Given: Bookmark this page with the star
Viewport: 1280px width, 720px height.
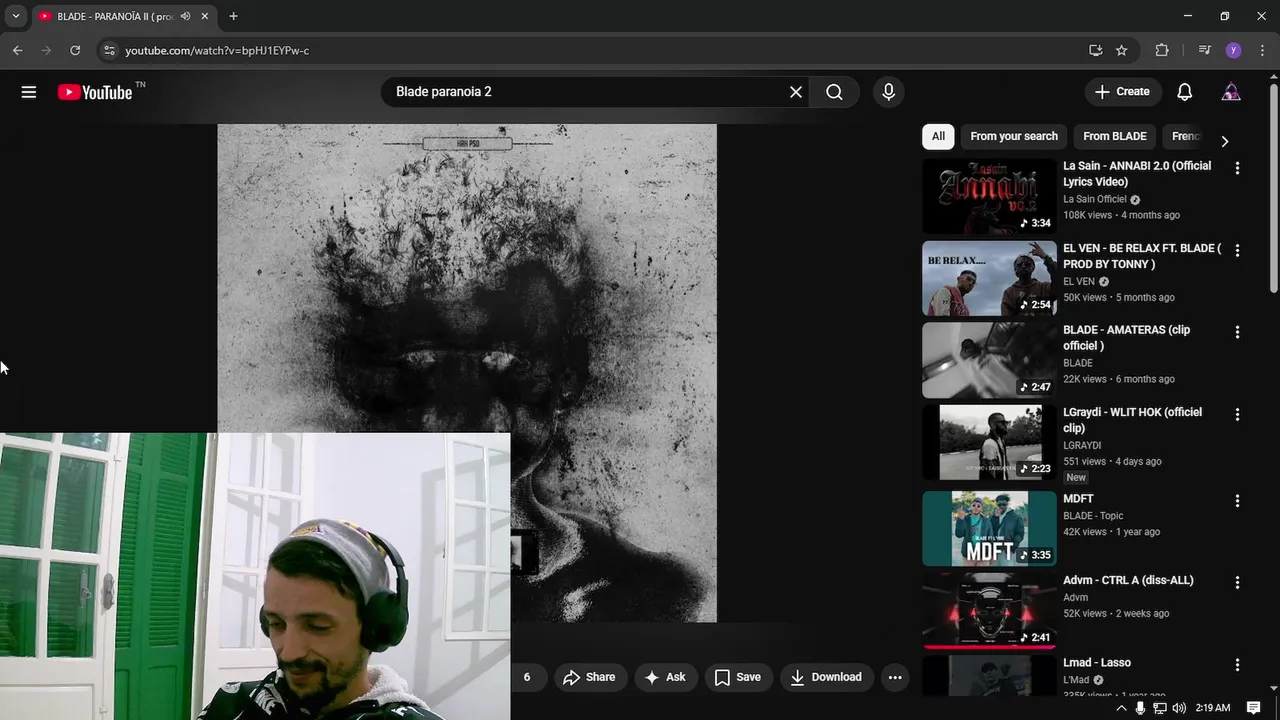Looking at the screenshot, I should coord(1122,50).
